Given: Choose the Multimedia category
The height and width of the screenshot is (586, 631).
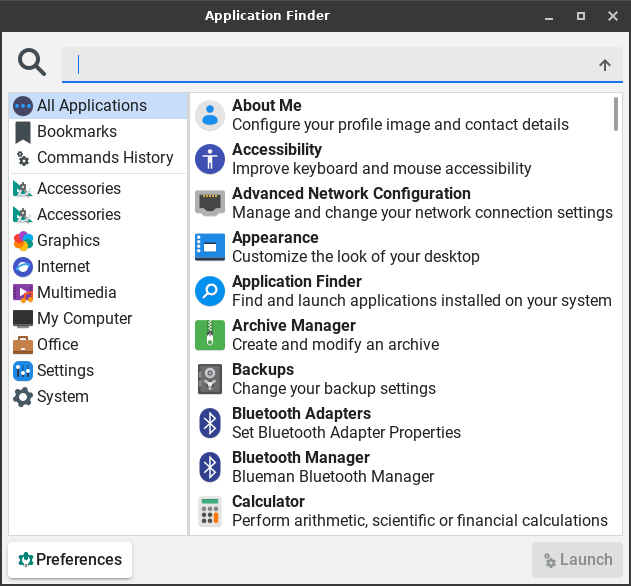Looking at the screenshot, I should tap(76, 293).
